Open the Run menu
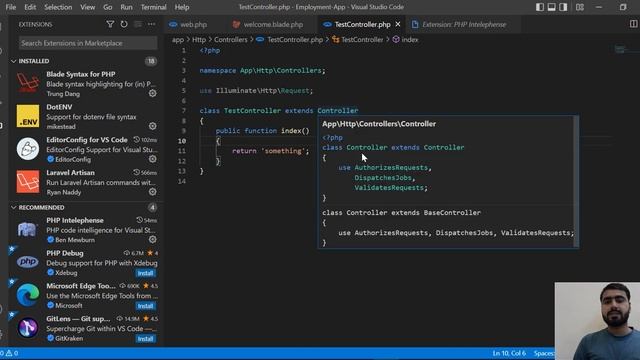Image resolution: width=640 pixels, height=360 pixels. (126, 7)
